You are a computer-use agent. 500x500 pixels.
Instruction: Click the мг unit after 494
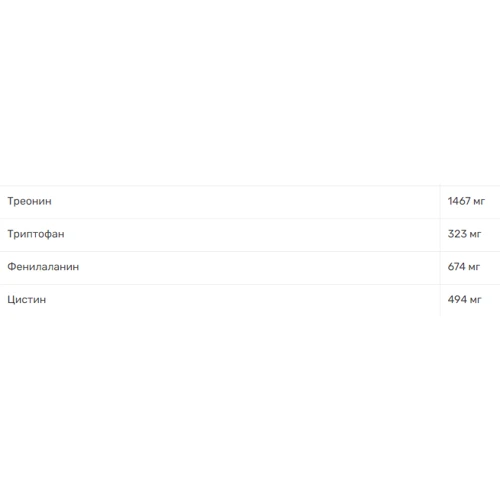tap(476, 300)
